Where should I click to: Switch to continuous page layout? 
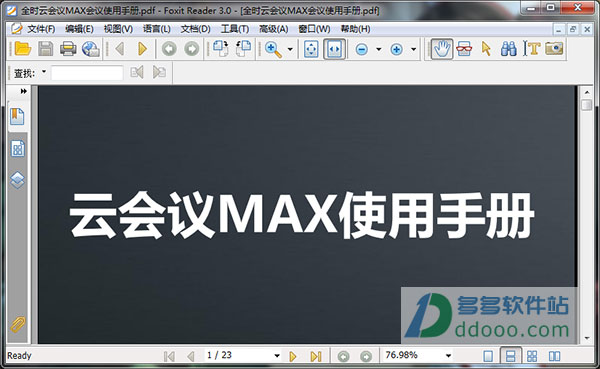coord(510,356)
